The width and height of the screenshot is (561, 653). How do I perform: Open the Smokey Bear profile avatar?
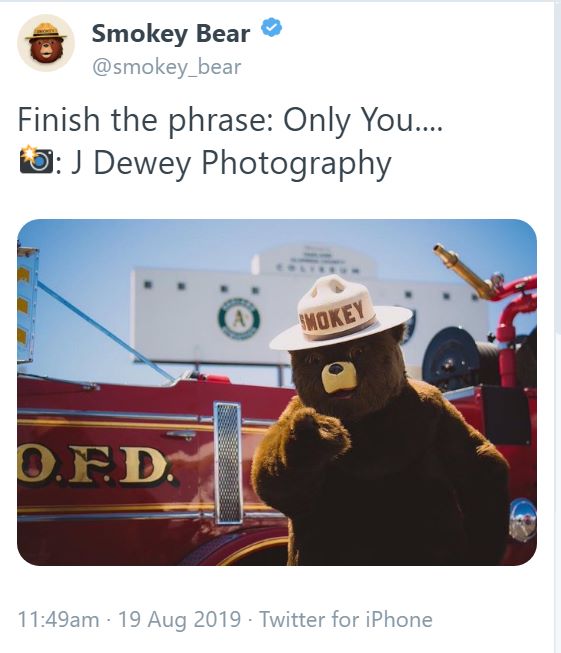(x=46, y=42)
